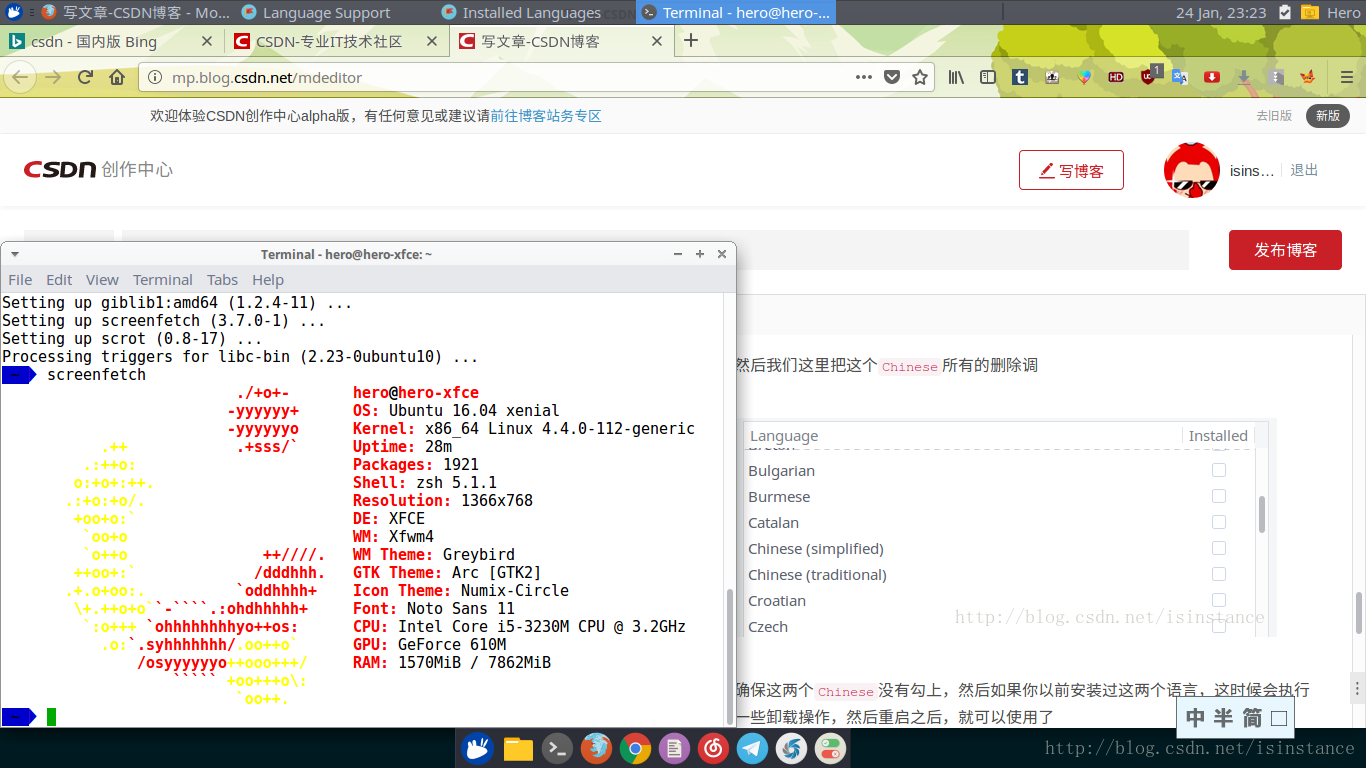This screenshot has height=768, width=1366.
Task: Launch Telegram from the dock
Action: pos(752,748)
